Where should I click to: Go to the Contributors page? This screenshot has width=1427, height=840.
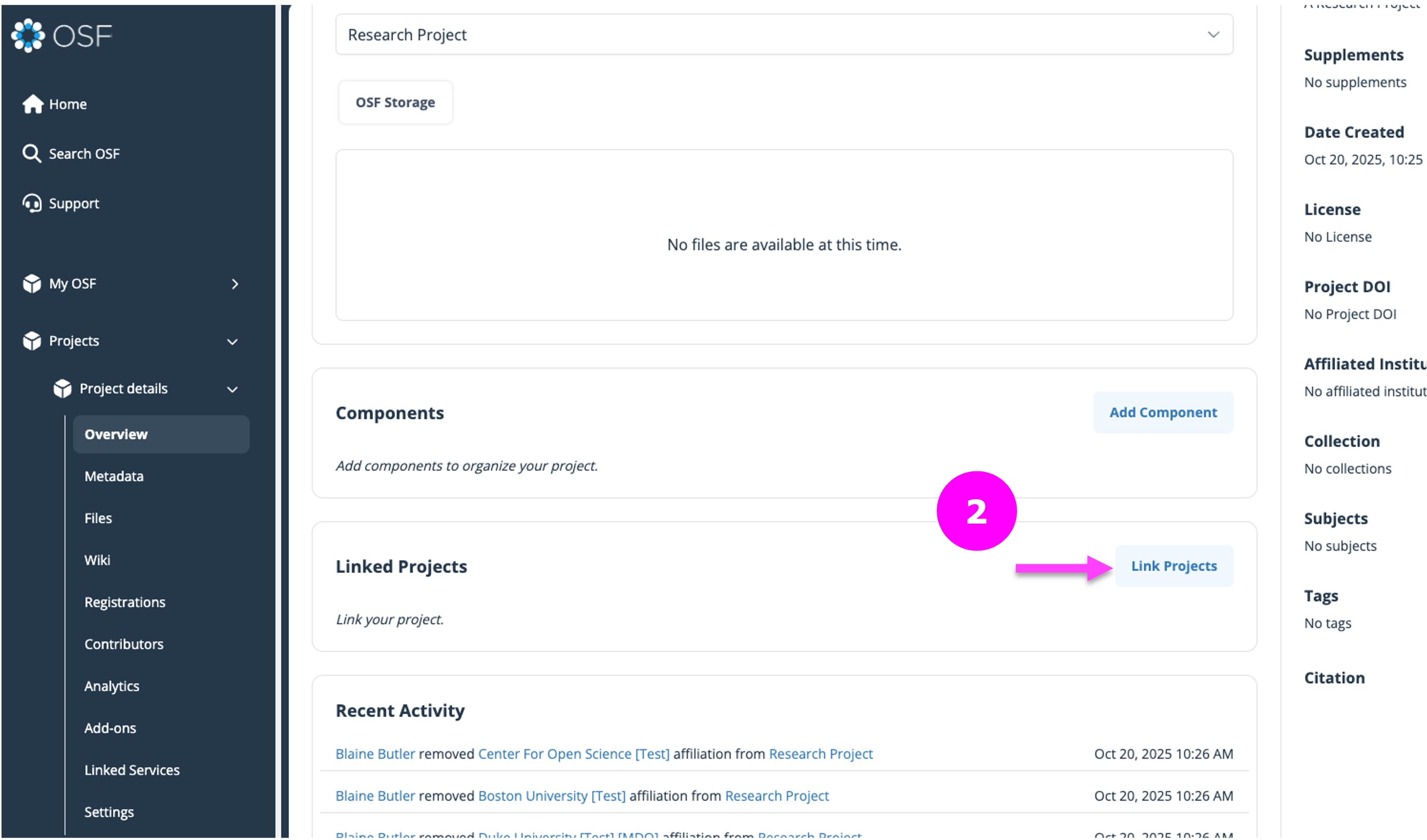(x=123, y=644)
